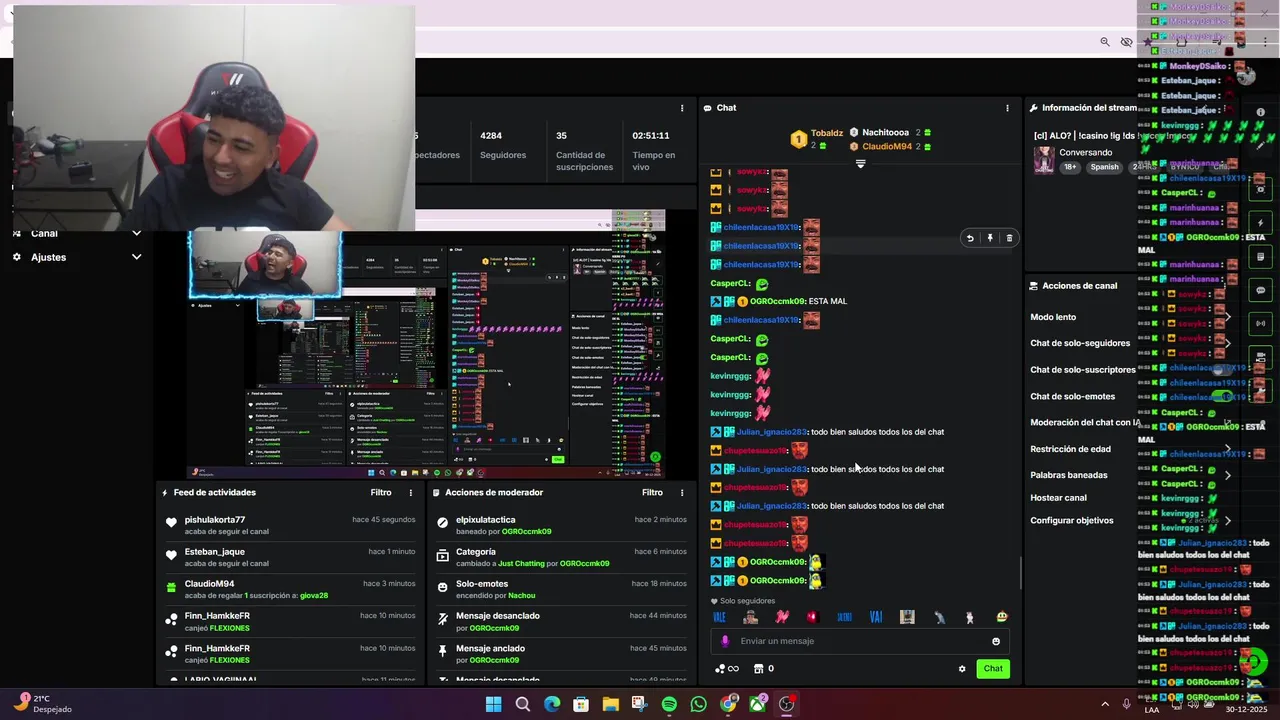Click the 18+ stream tag
Image resolution: width=1280 pixels, height=720 pixels.
click(1070, 167)
